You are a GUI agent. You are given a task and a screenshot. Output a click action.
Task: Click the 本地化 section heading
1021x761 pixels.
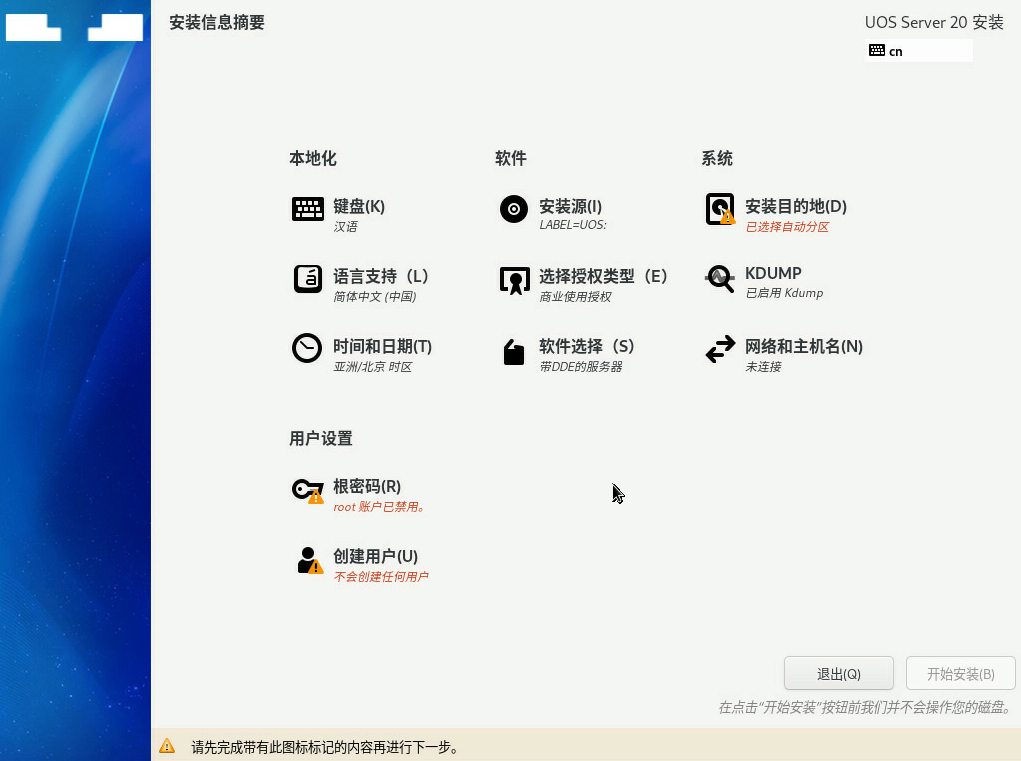313,158
